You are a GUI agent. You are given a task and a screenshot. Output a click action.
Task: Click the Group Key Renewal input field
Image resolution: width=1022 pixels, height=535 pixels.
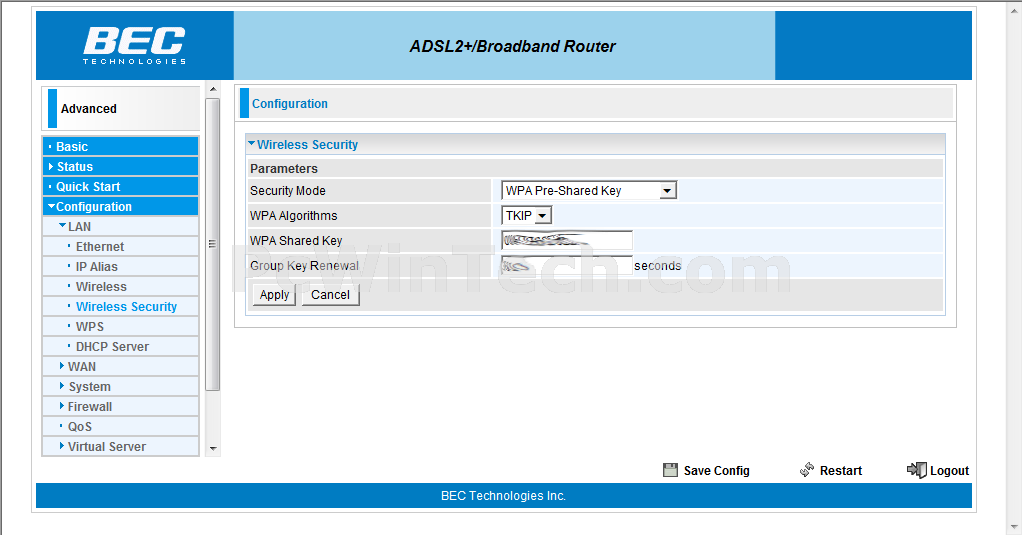click(566, 265)
